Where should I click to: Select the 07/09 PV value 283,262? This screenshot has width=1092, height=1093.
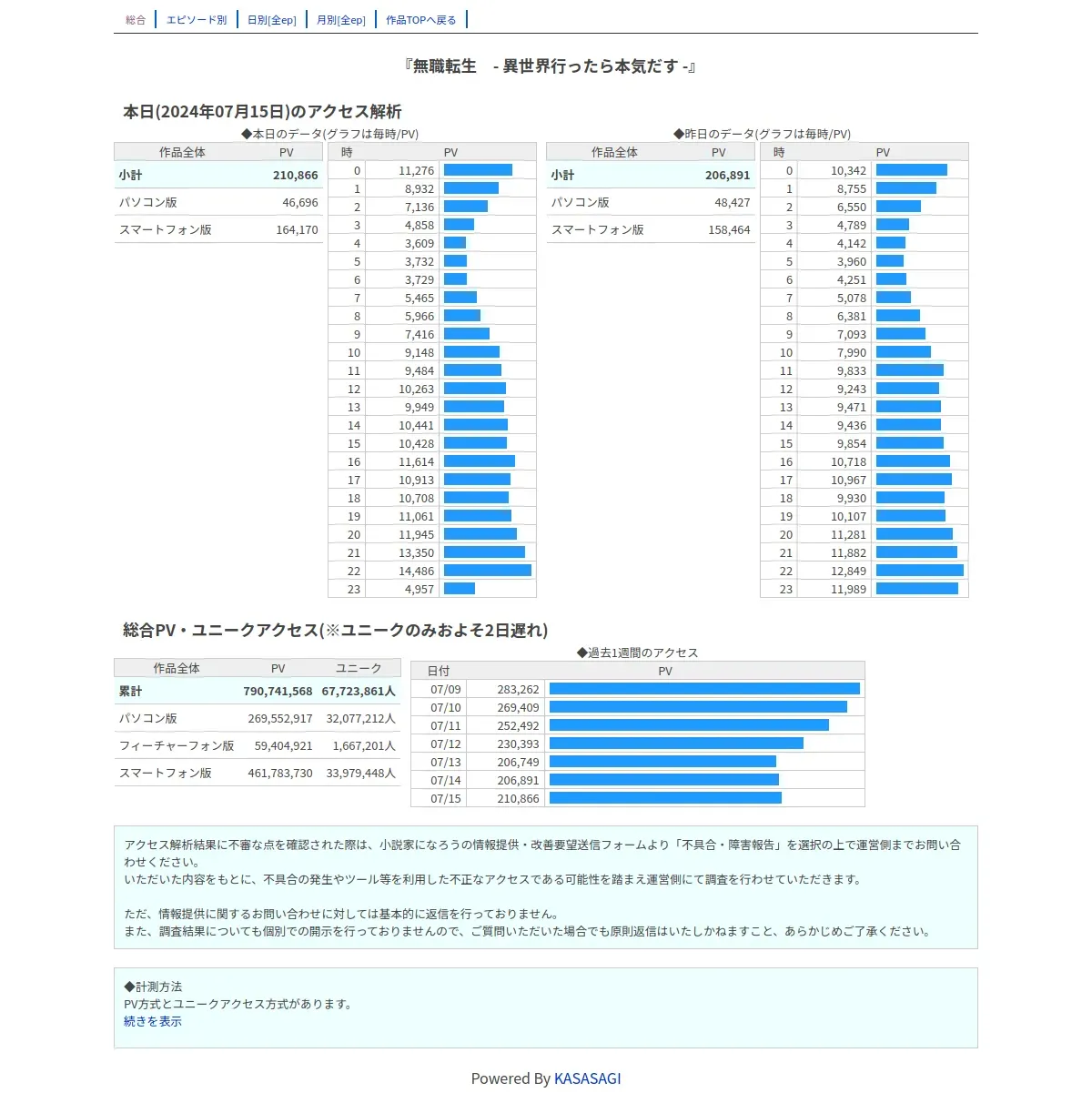519,690
